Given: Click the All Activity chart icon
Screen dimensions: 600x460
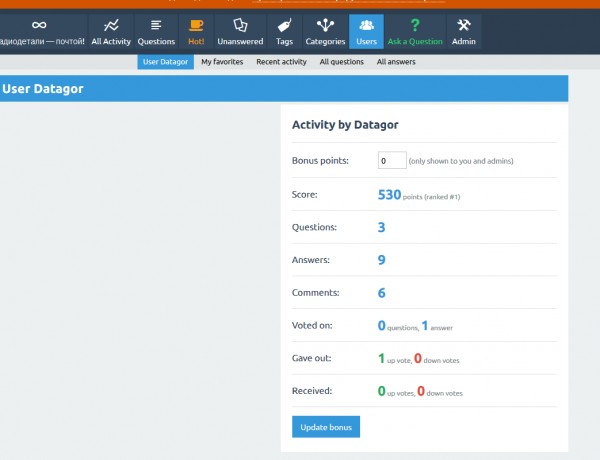Looking at the screenshot, I should tap(111, 25).
